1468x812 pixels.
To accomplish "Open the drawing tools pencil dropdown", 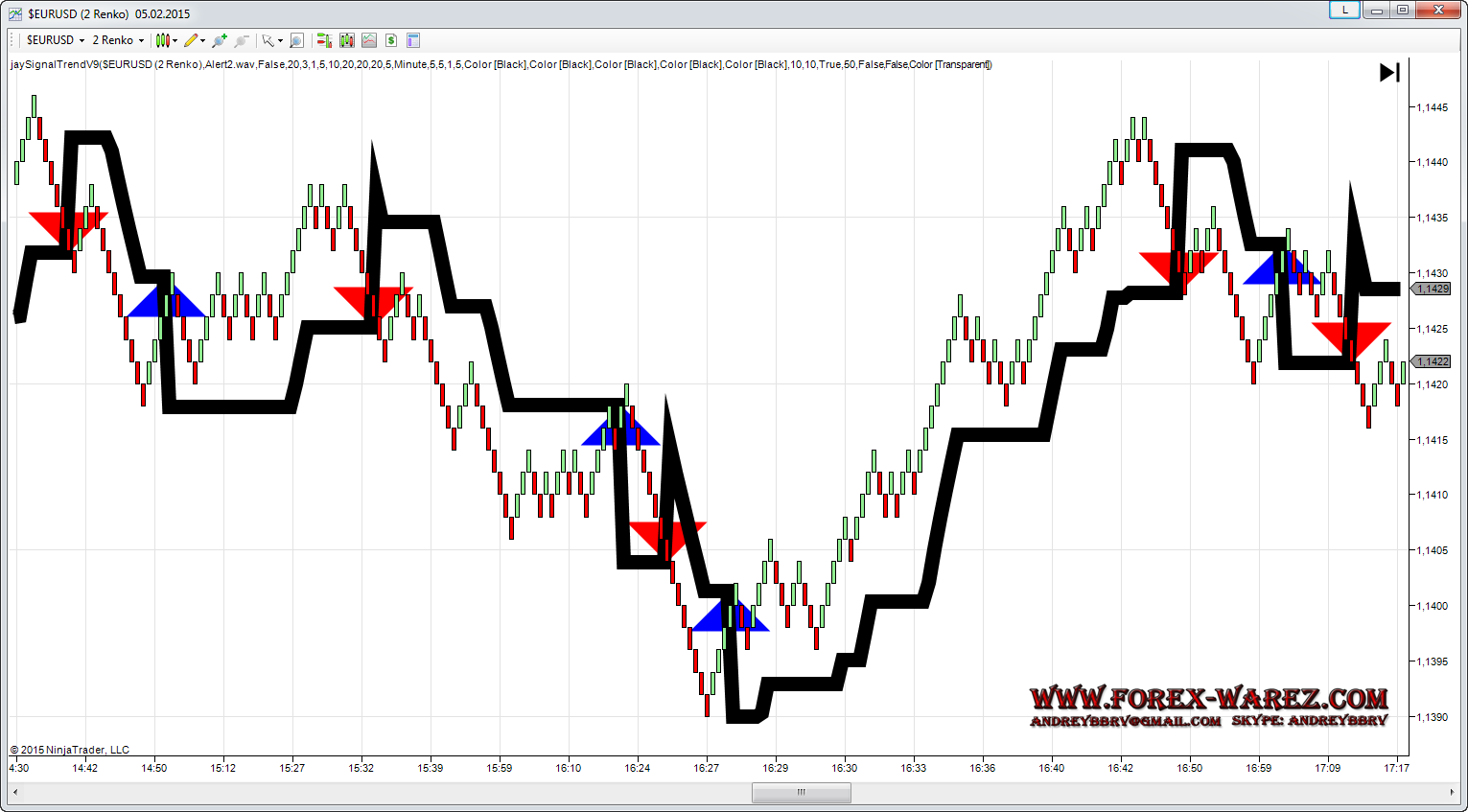I will pyautogui.click(x=196, y=40).
